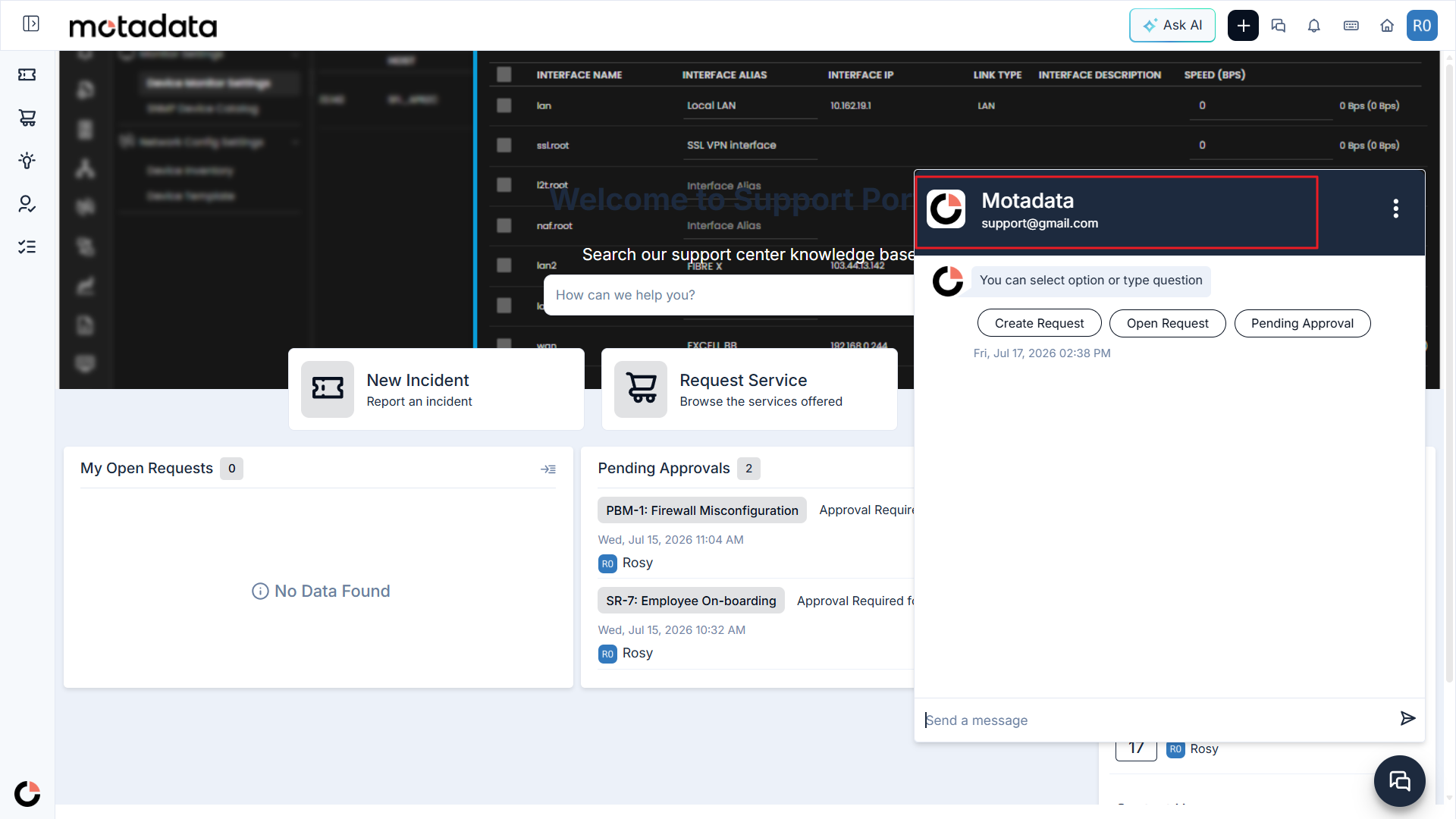Click the New Incident ticket icon

[328, 389]
